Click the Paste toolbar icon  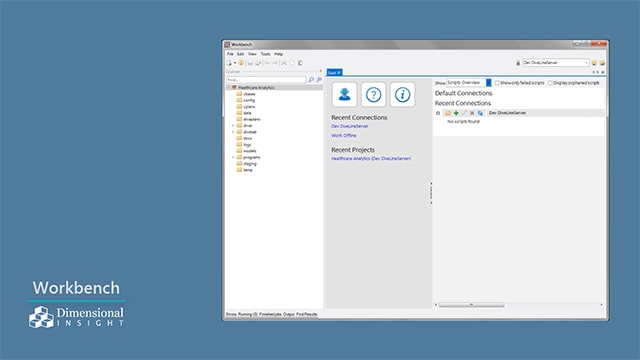[300, 63]
